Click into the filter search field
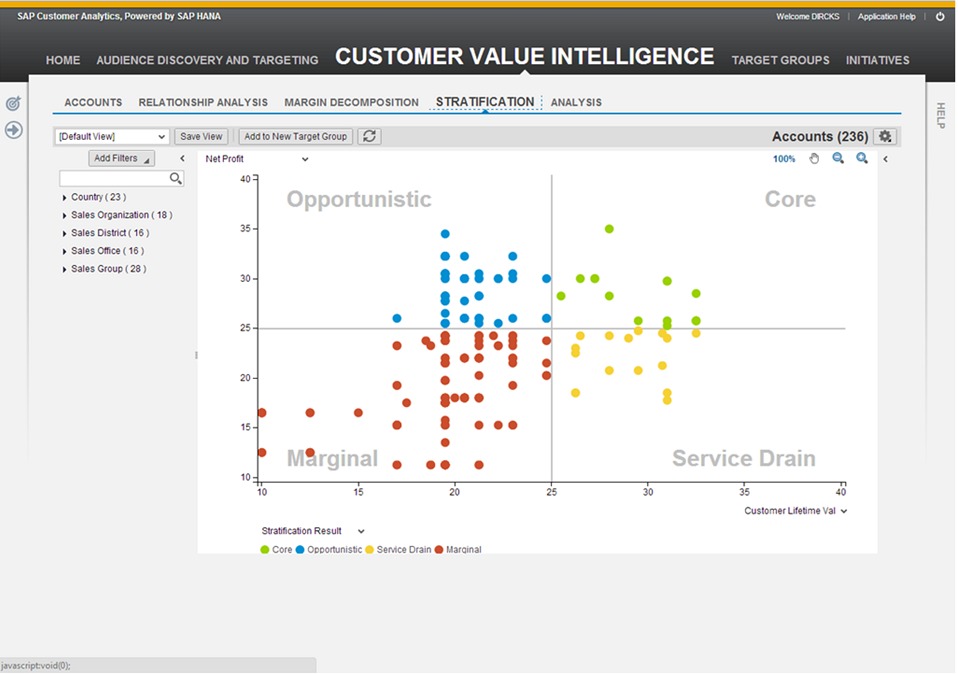The height and width of the screenshot is (674, 958). tap(114, 178)
